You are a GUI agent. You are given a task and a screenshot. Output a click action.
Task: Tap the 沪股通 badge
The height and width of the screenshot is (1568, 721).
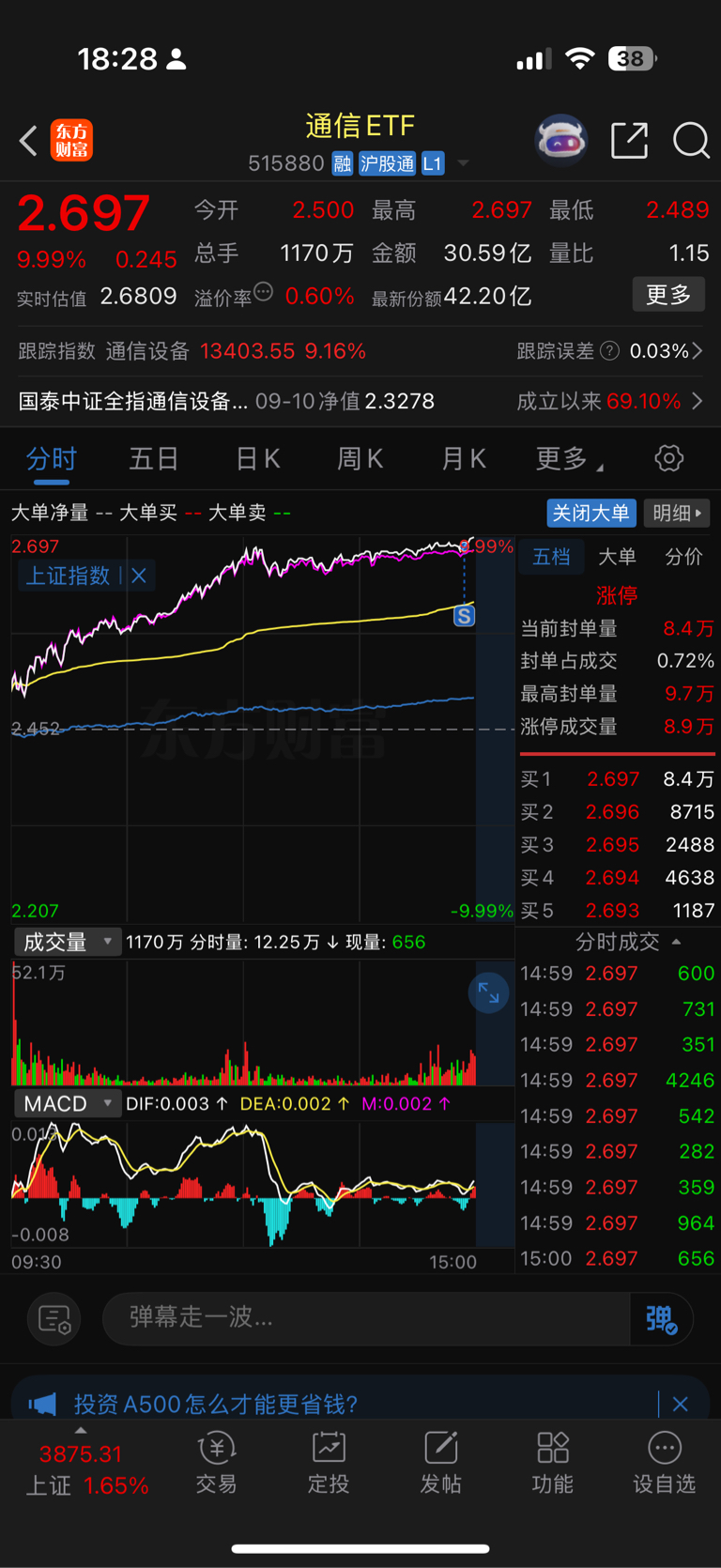[x=387, y=164]
